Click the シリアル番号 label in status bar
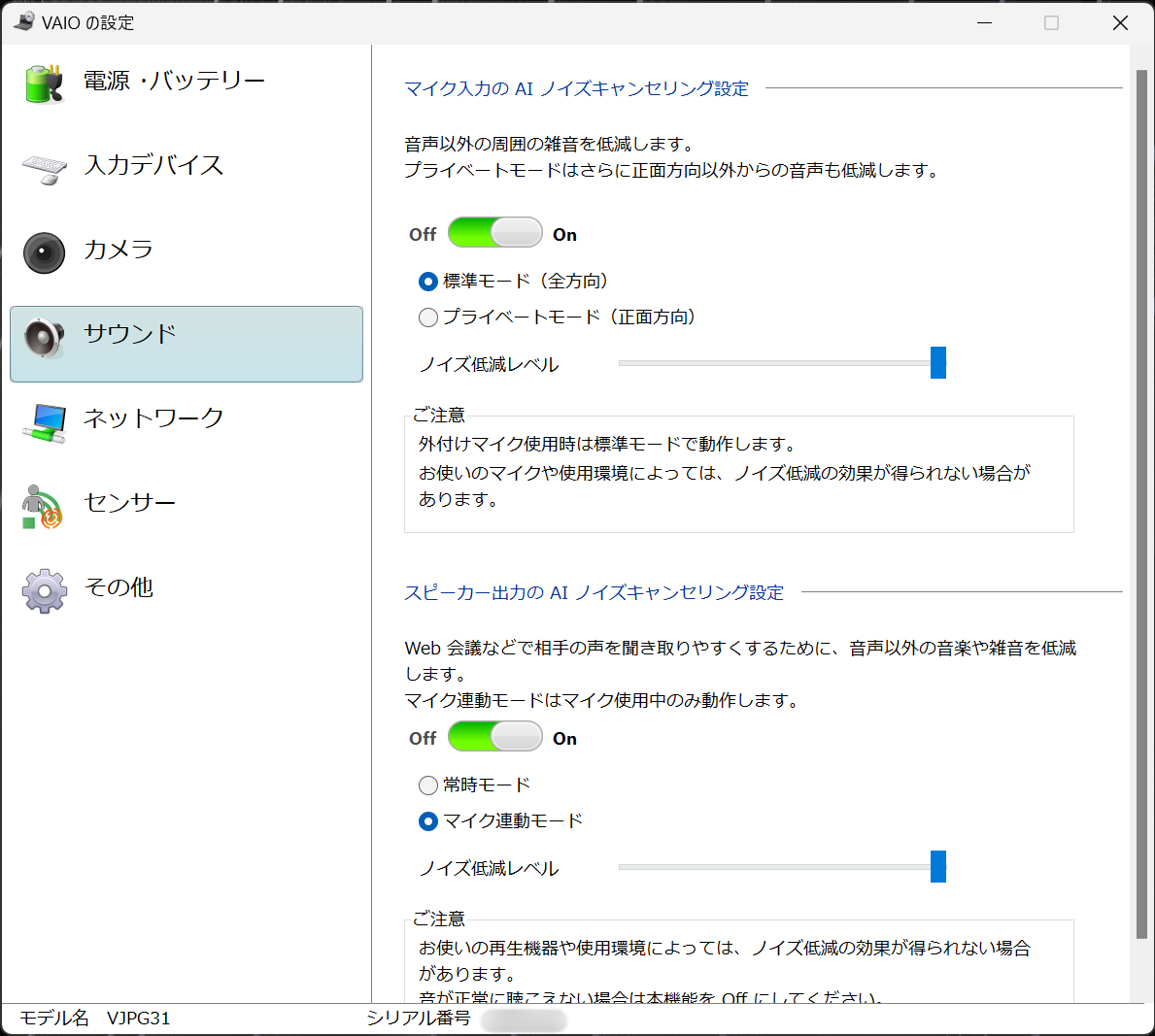The width and height of the screenshot is (1155, 1036). [418, 1019]
